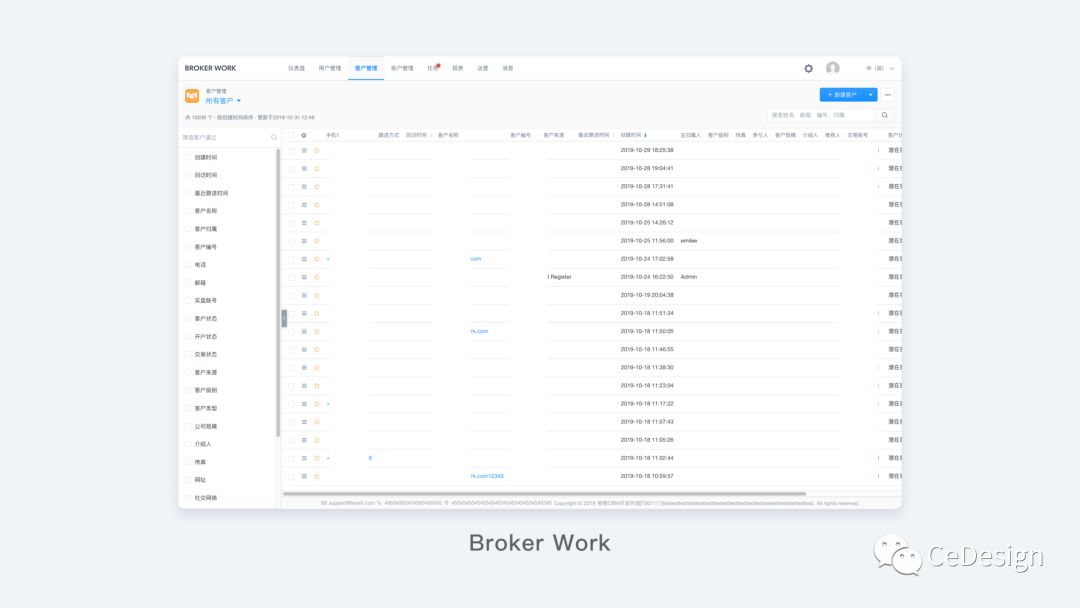The image size is (1080, 608).
Task: Open row menu for 2019-10-18 10:59:57
Action: tap(304, 476)
